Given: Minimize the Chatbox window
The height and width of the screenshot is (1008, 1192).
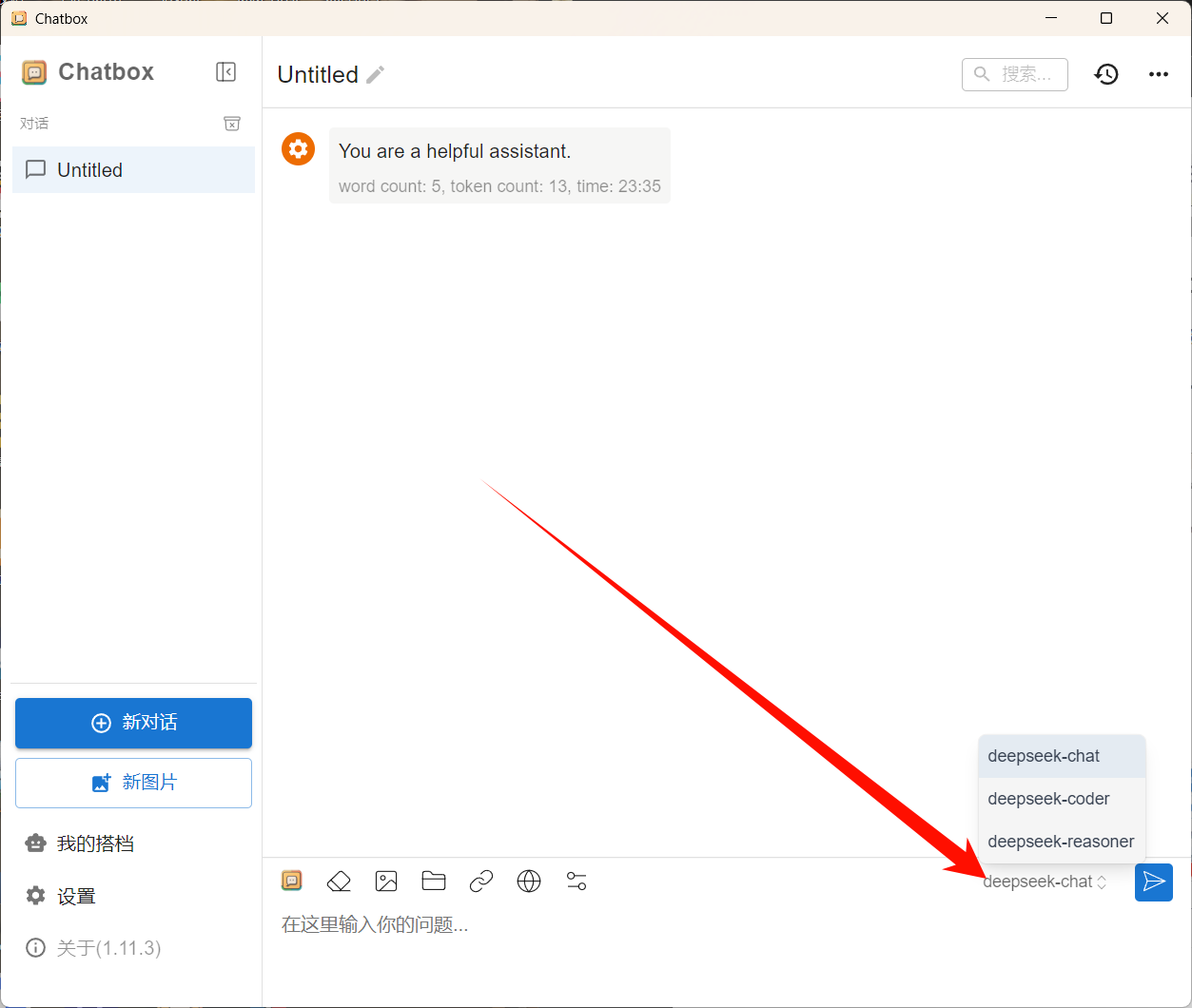Looking at the screenshot, I should (1051, 18).
